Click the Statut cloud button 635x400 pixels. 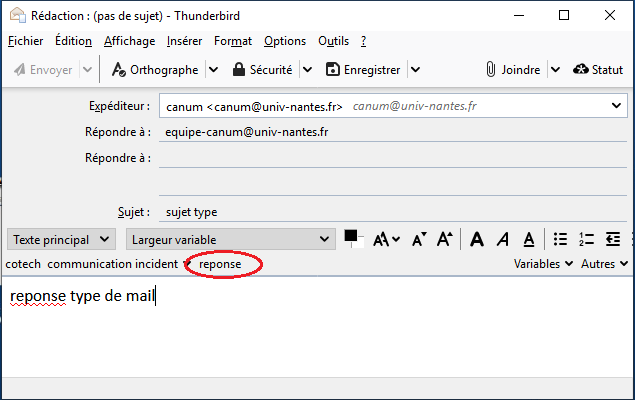pyautogui.click(x=598, y=70)
